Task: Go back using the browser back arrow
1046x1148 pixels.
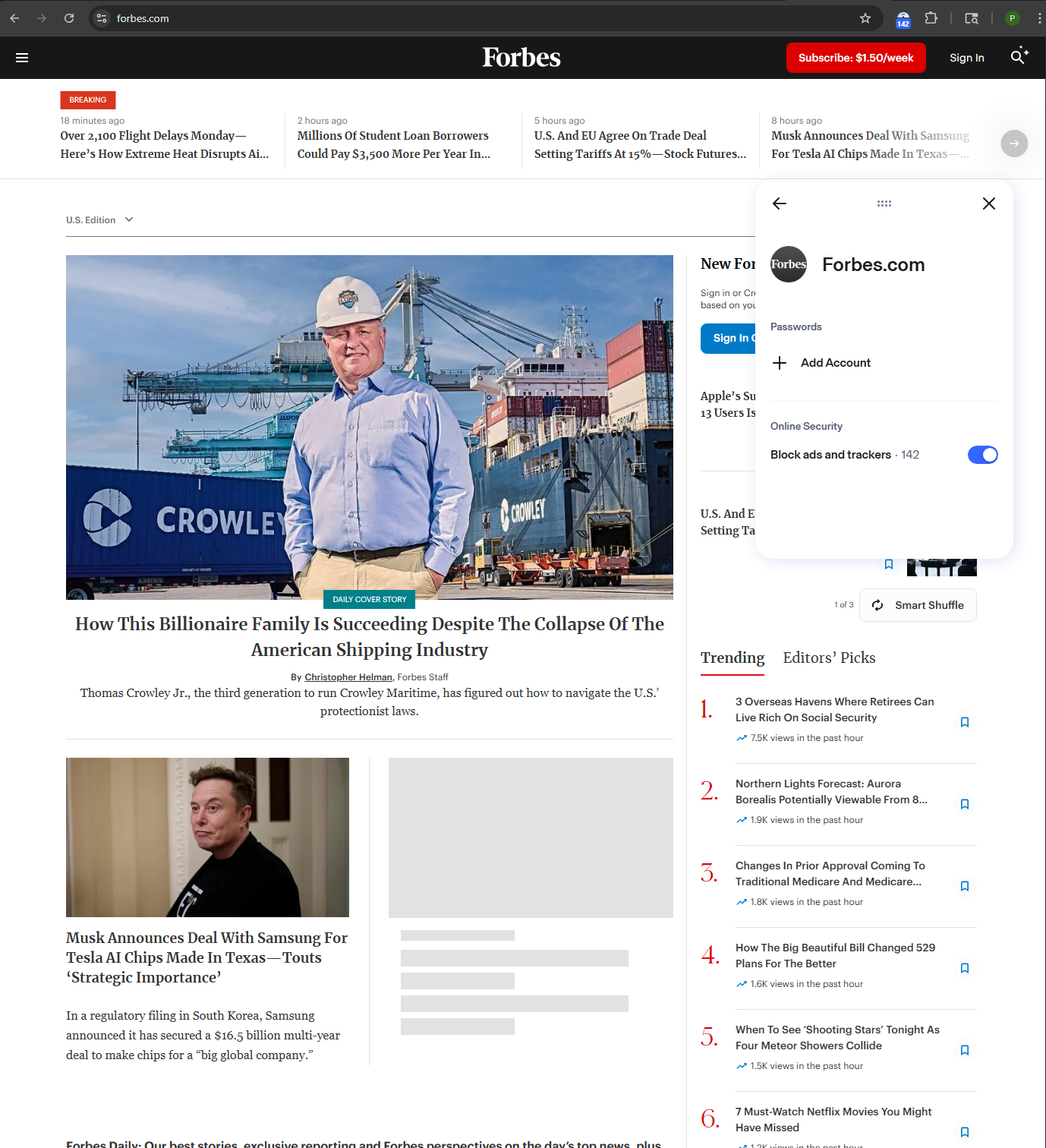Action: [14, 18]
